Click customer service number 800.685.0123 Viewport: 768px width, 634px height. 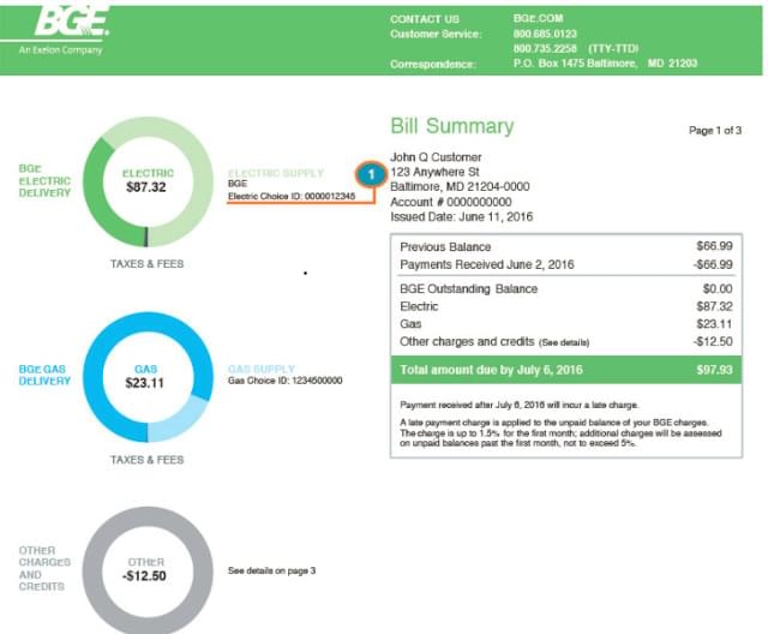pos(545,34)
